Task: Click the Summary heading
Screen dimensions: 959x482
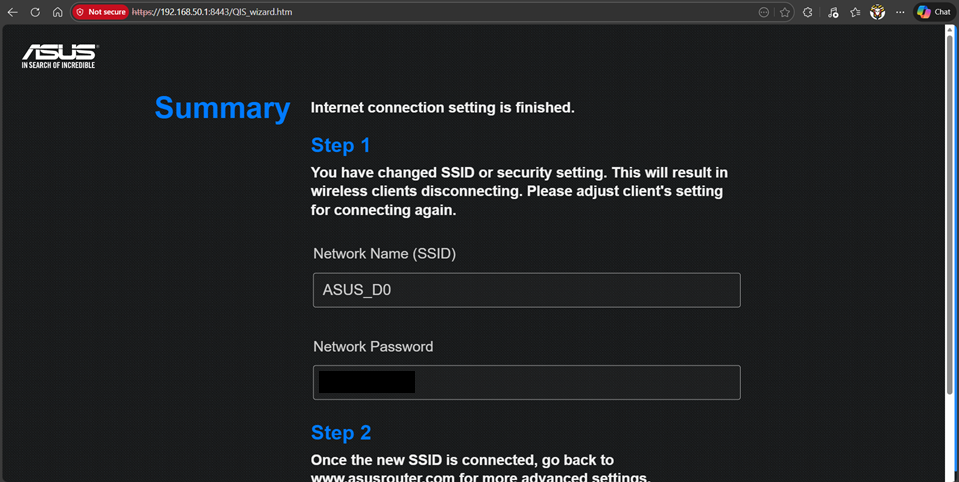Action: [222, 108]
